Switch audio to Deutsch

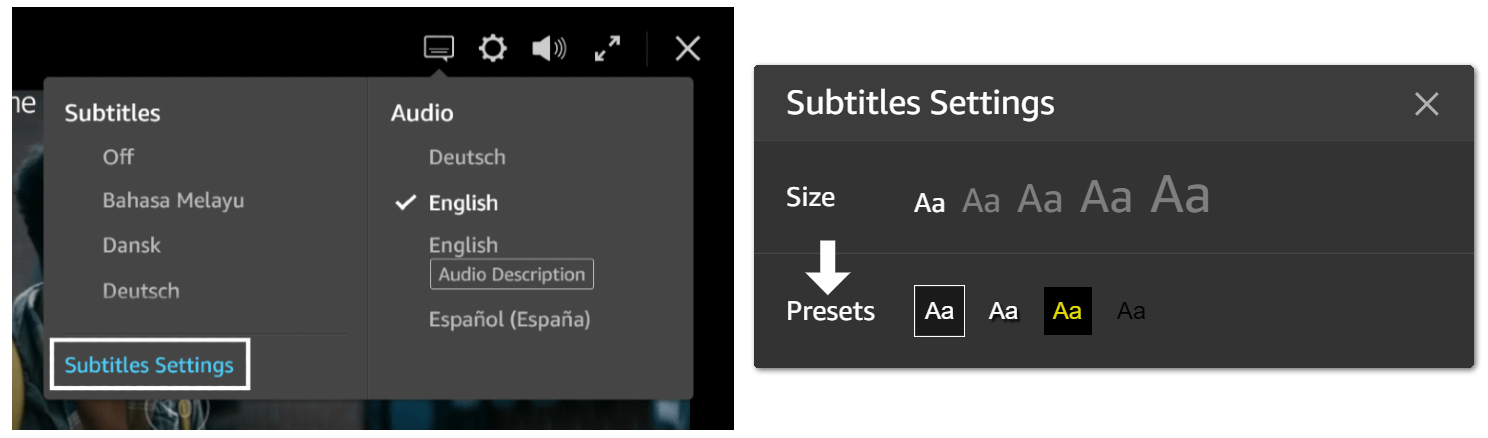click(467, 157)
